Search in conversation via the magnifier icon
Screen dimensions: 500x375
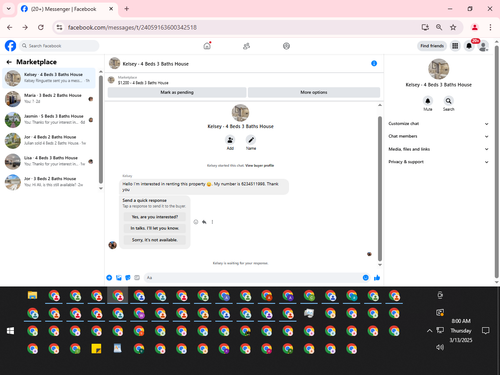(x=448, y=101)
